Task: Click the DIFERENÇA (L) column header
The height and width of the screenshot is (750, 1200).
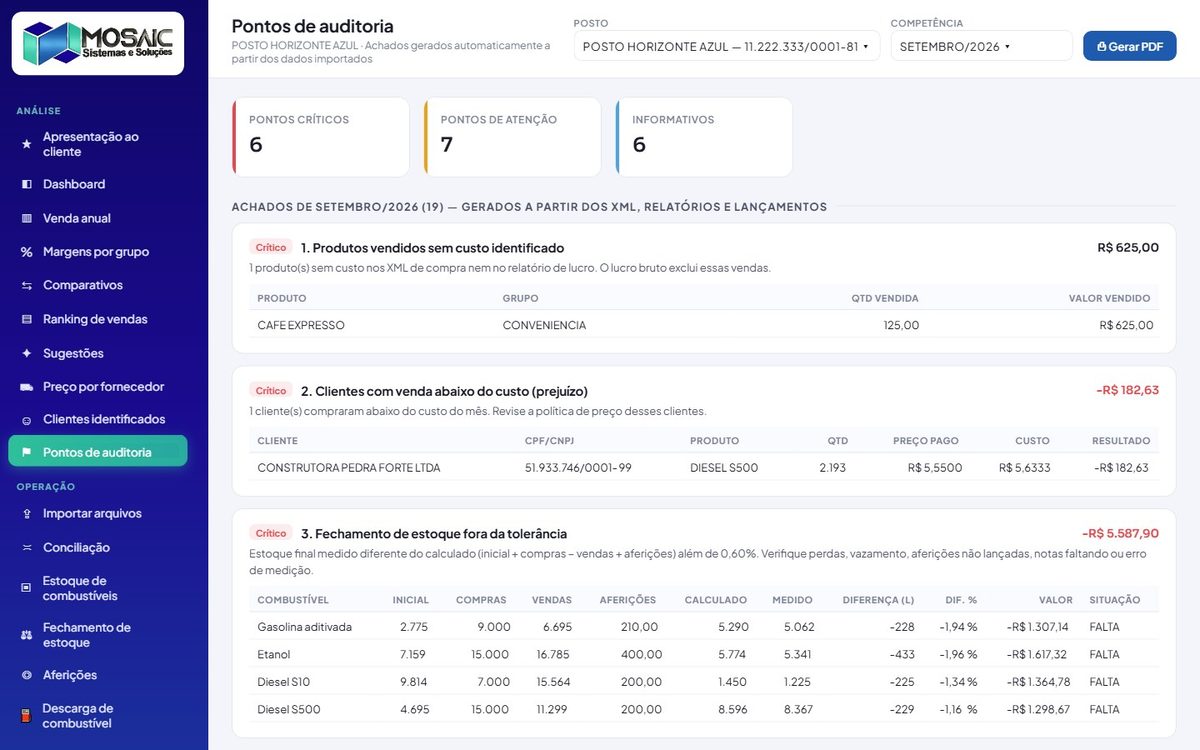Action: [878, 600]
